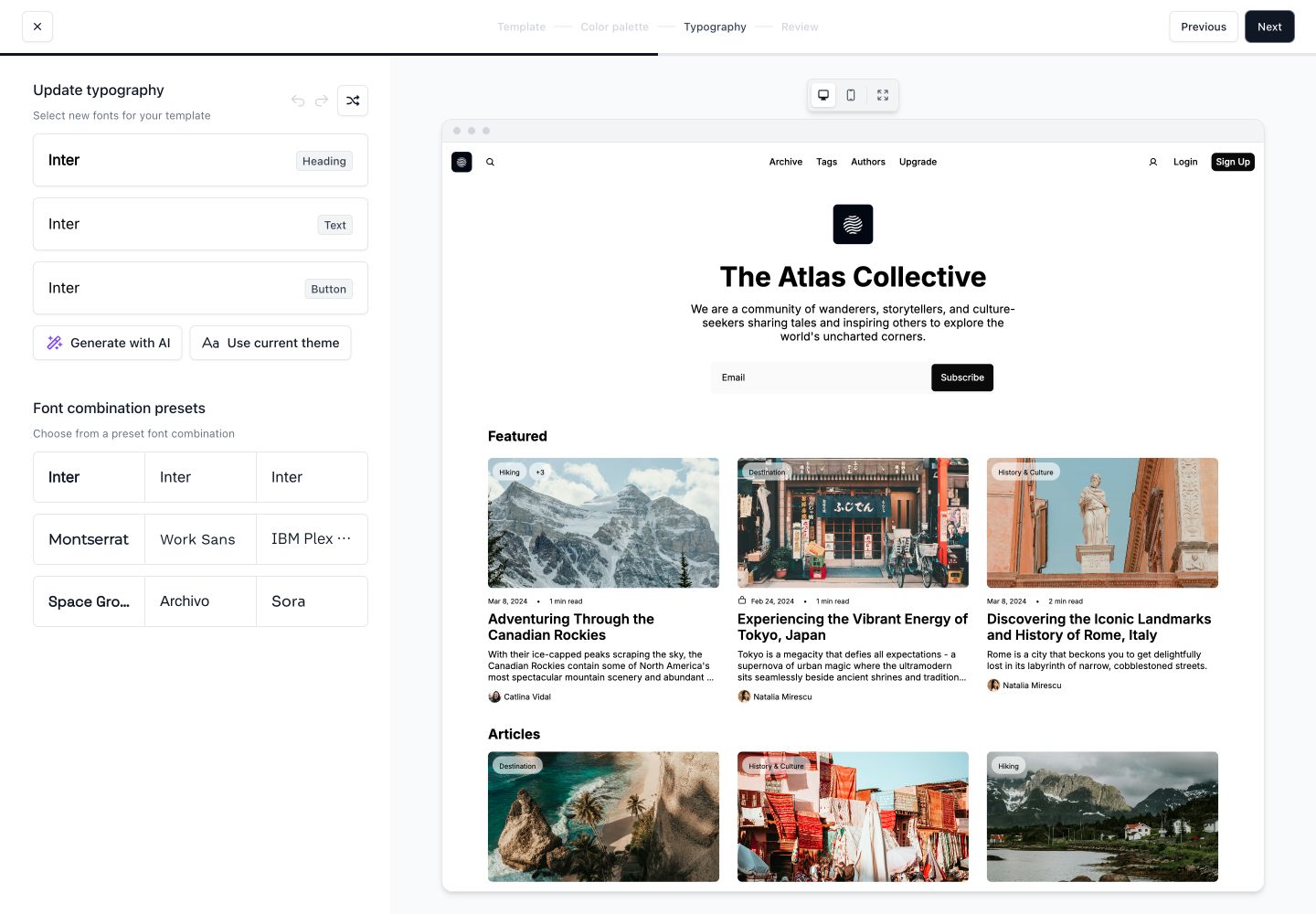Click the Subscribe button

(962, 377)
